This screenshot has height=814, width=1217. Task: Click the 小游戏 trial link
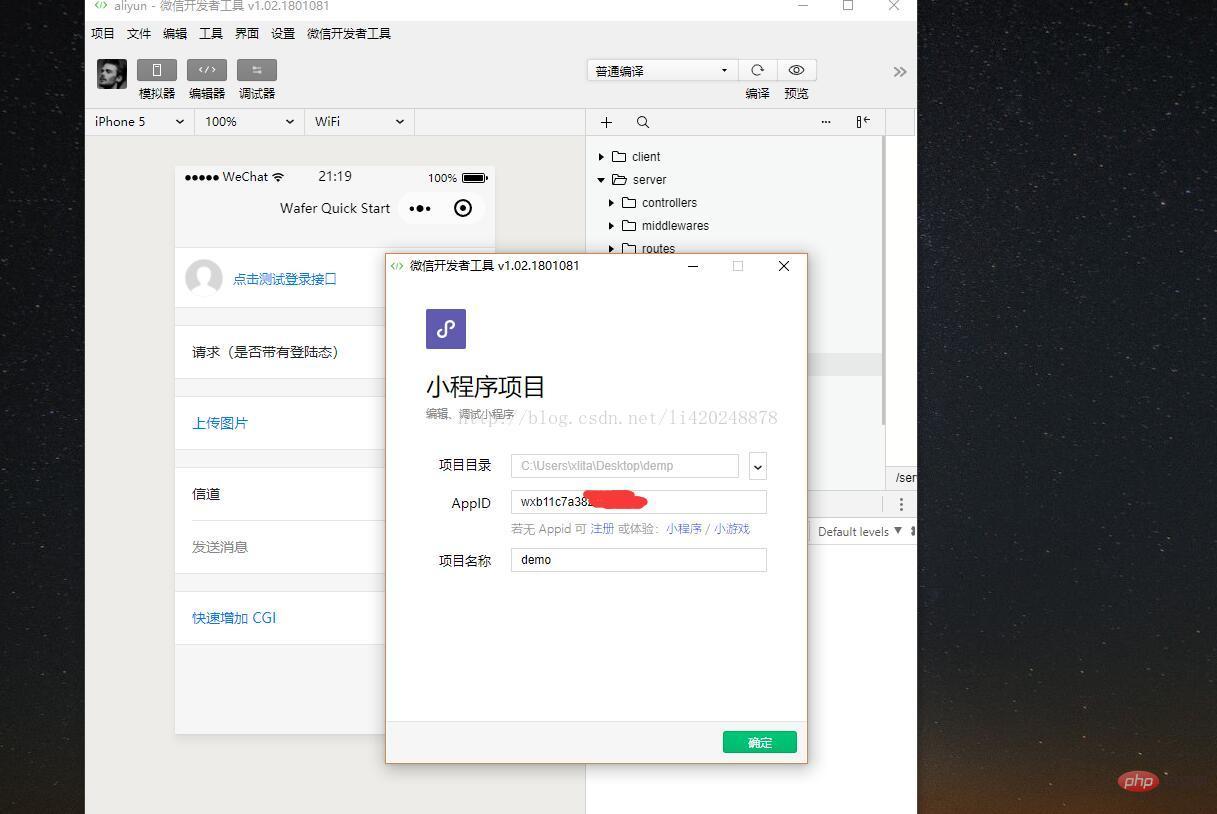tap(731, 529)
